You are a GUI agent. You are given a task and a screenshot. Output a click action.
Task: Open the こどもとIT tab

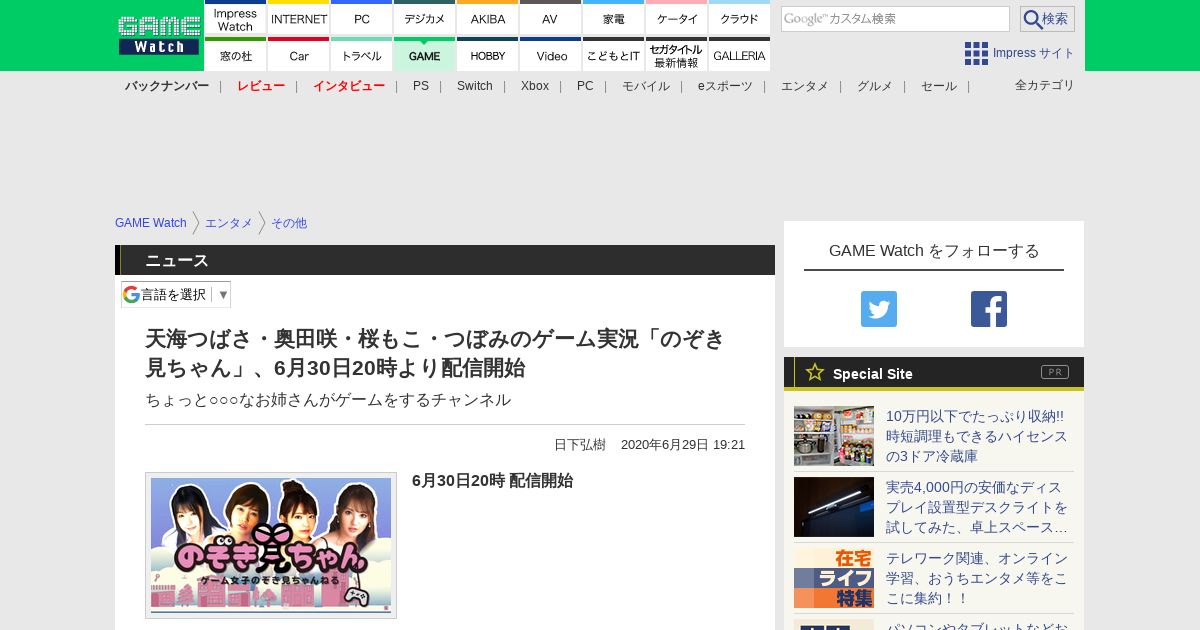[x=614, y=55]
